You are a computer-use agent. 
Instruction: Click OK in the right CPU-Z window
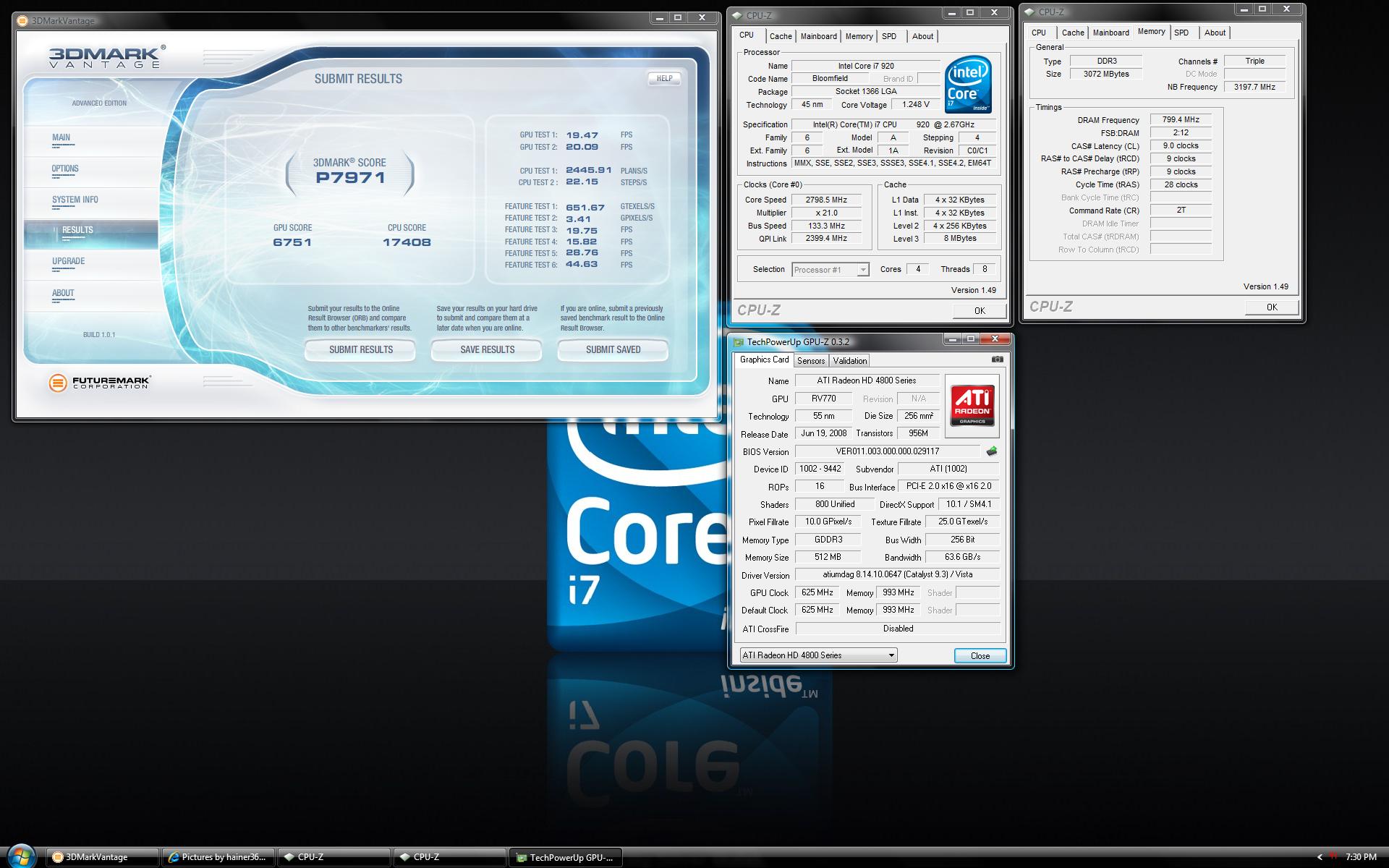tap(1272, 307)
